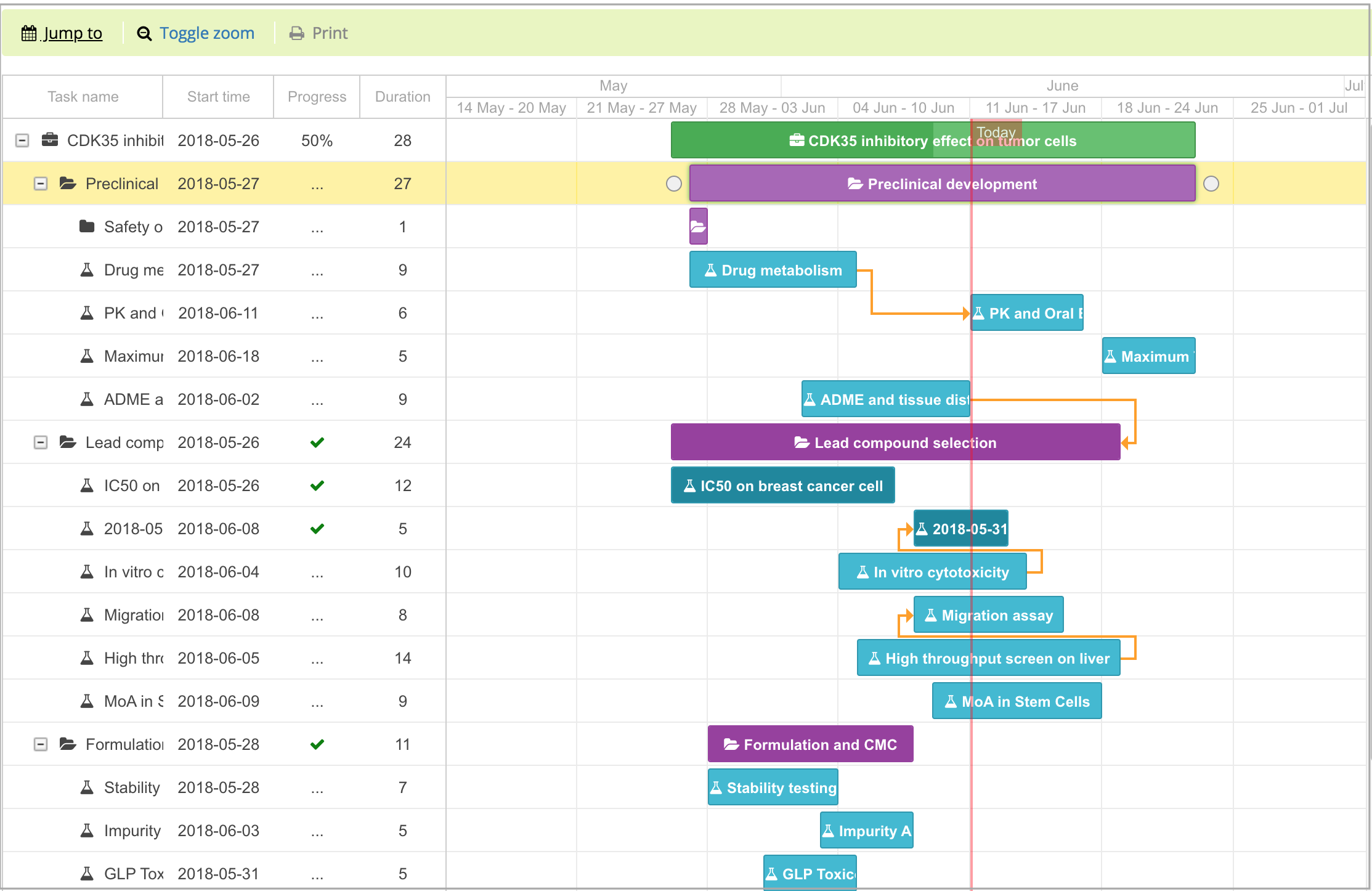
Task: Click the flask icon in MoA row
Action: pyautogui.click(x=87, y=701)
